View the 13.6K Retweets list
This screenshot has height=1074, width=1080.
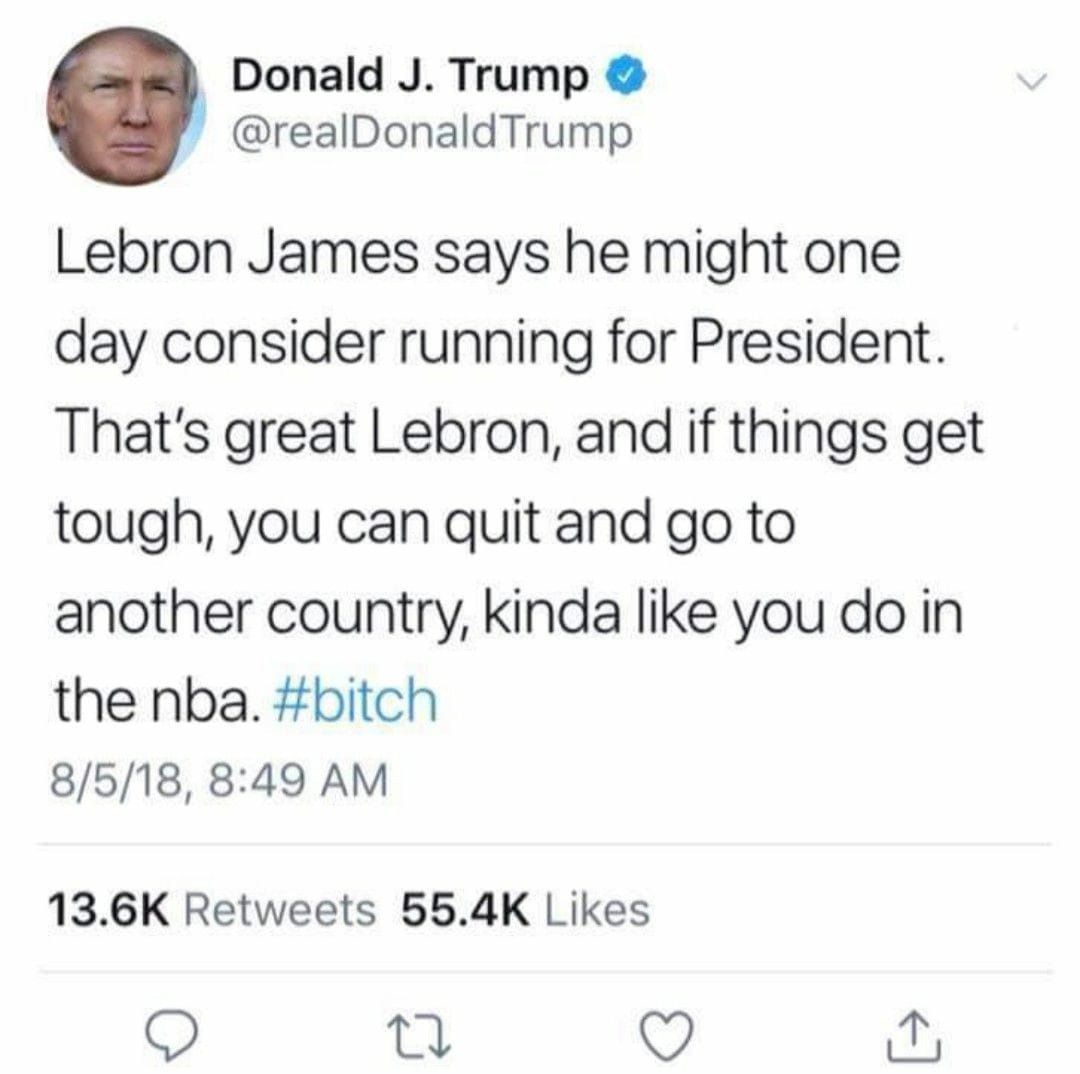[x=211, y=909]
